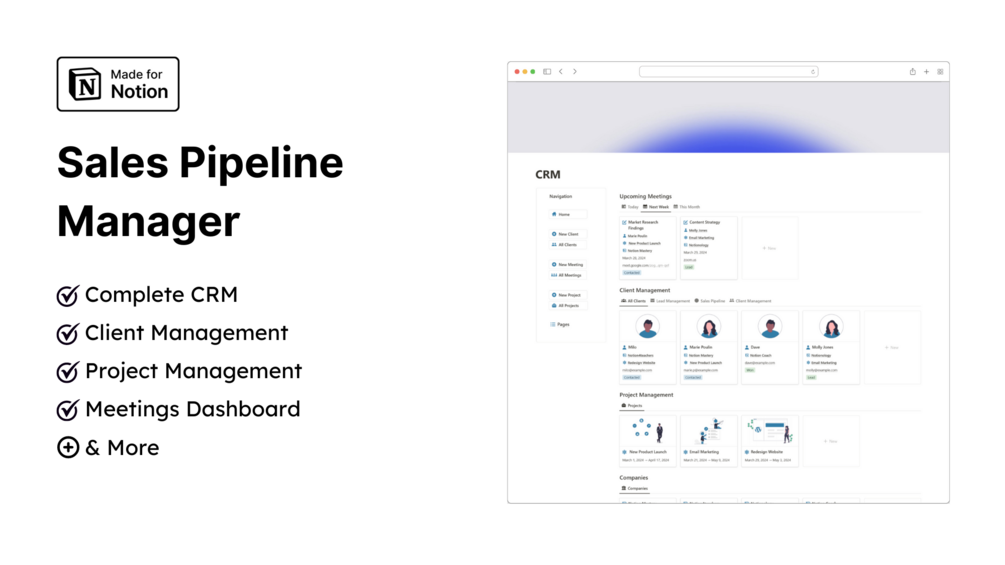Click the browser address bar
1005x565 pixels.
coord(728,72)
